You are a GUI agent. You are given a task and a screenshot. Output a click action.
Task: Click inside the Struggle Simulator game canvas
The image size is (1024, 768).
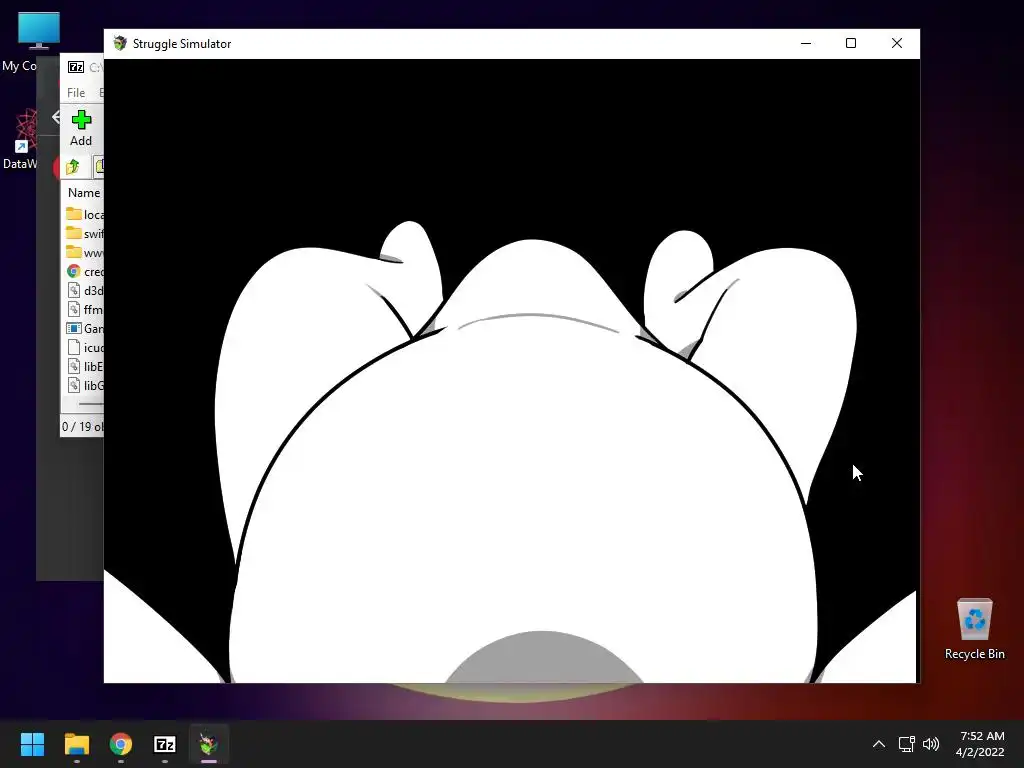pos(511,370)
